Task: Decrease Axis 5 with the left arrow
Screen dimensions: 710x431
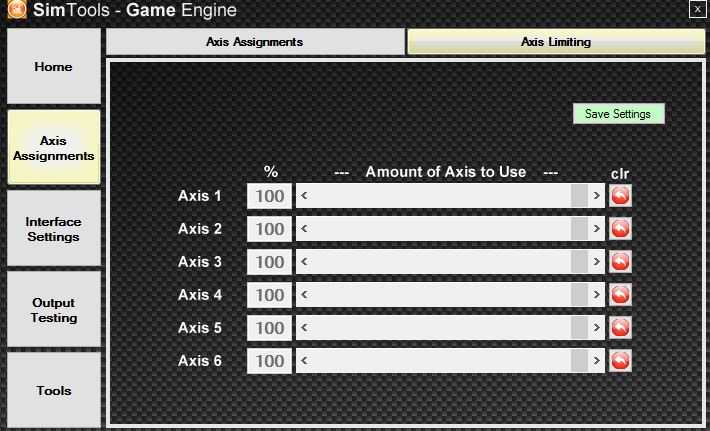Action: pyautogui.click(x=304, y=328)
